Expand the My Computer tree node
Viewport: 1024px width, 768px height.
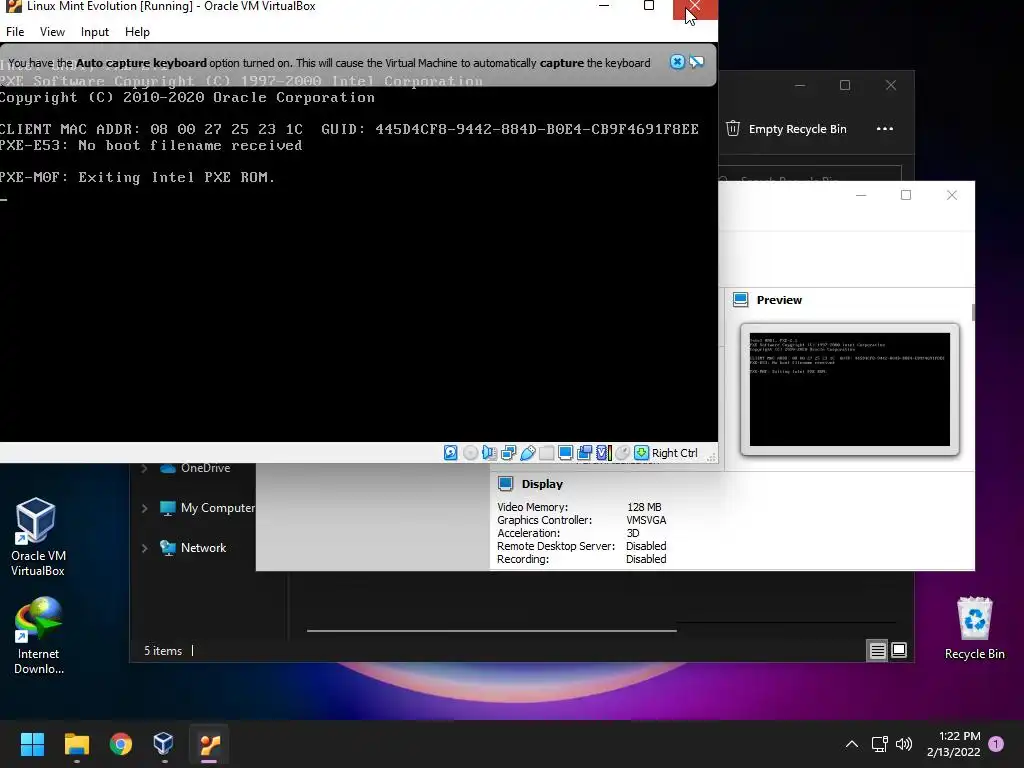pos(144,508)
